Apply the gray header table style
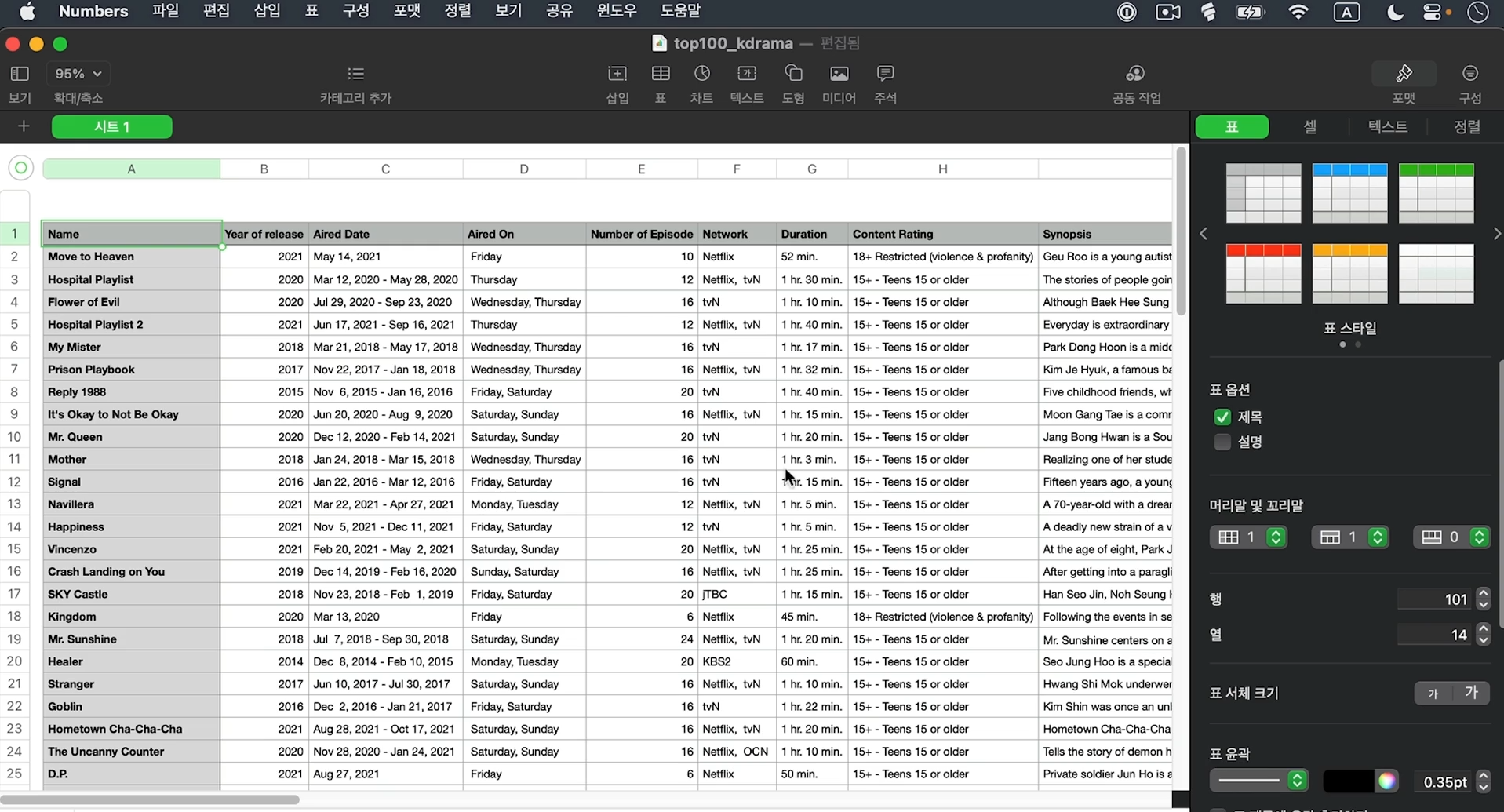This screenshot has width=1504, height=812. 1263,193
